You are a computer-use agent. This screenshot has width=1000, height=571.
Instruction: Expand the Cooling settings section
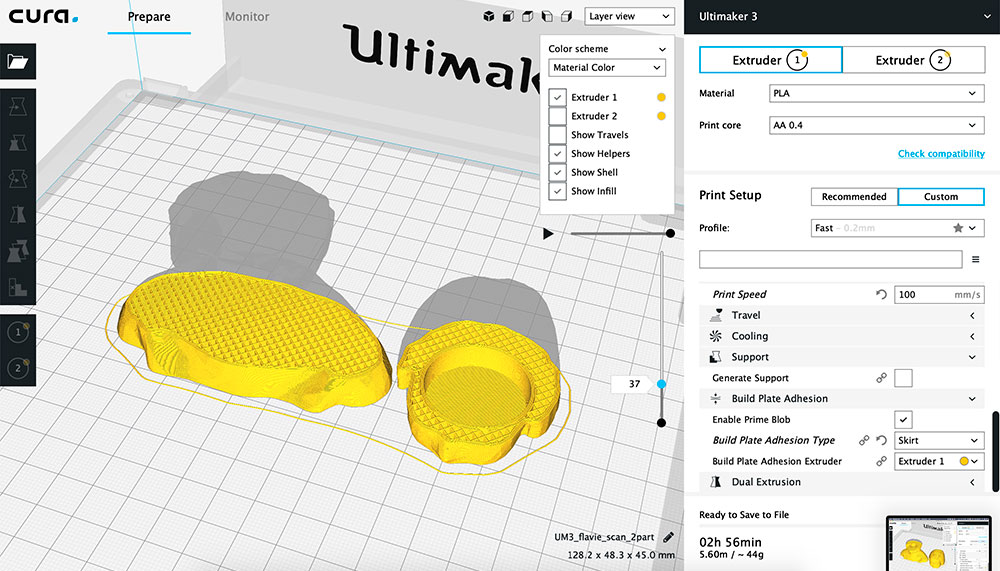point(841,336)
